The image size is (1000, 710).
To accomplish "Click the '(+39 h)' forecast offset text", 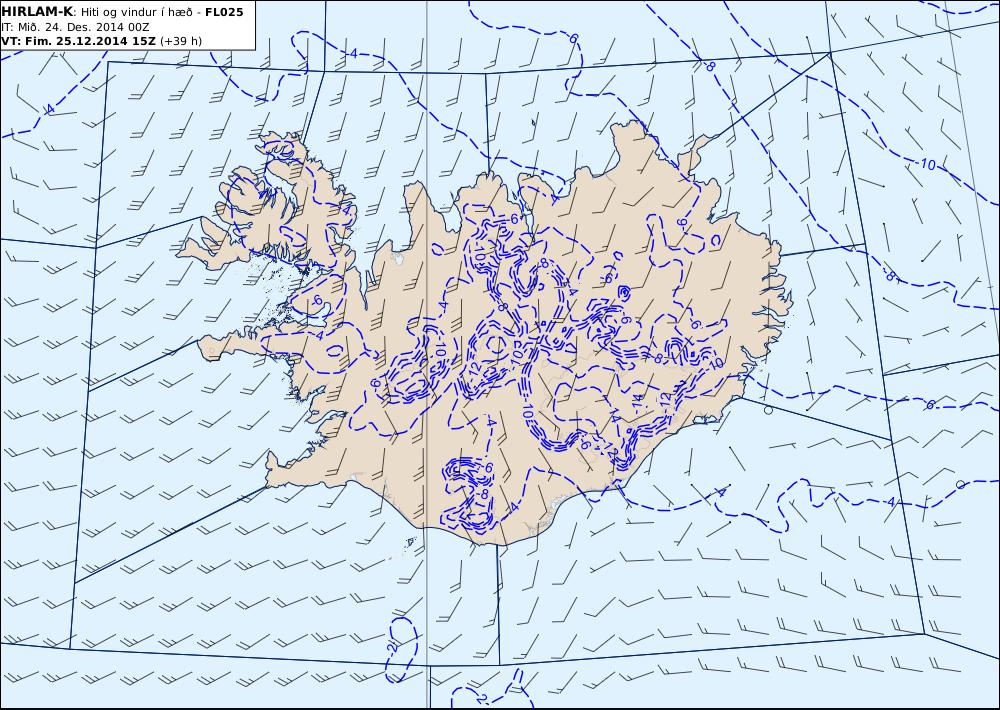I will point(180,41).
